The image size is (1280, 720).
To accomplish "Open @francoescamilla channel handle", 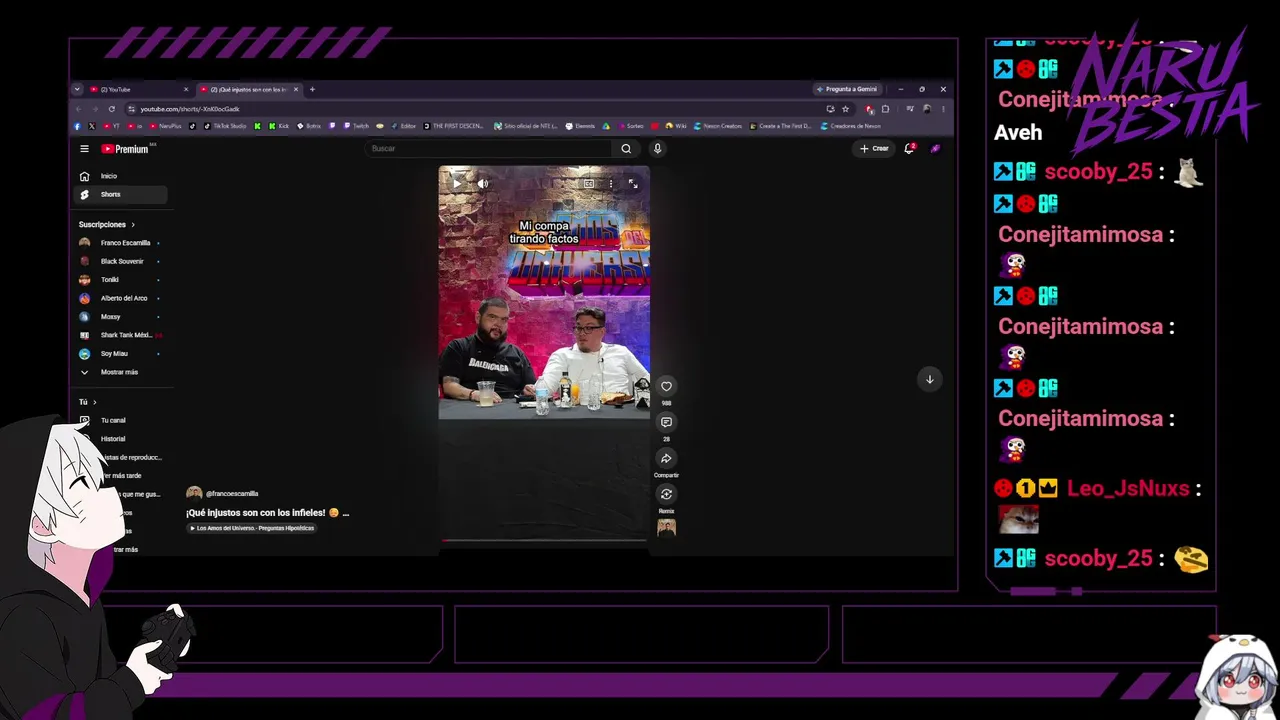I will (x=232, y=493).
